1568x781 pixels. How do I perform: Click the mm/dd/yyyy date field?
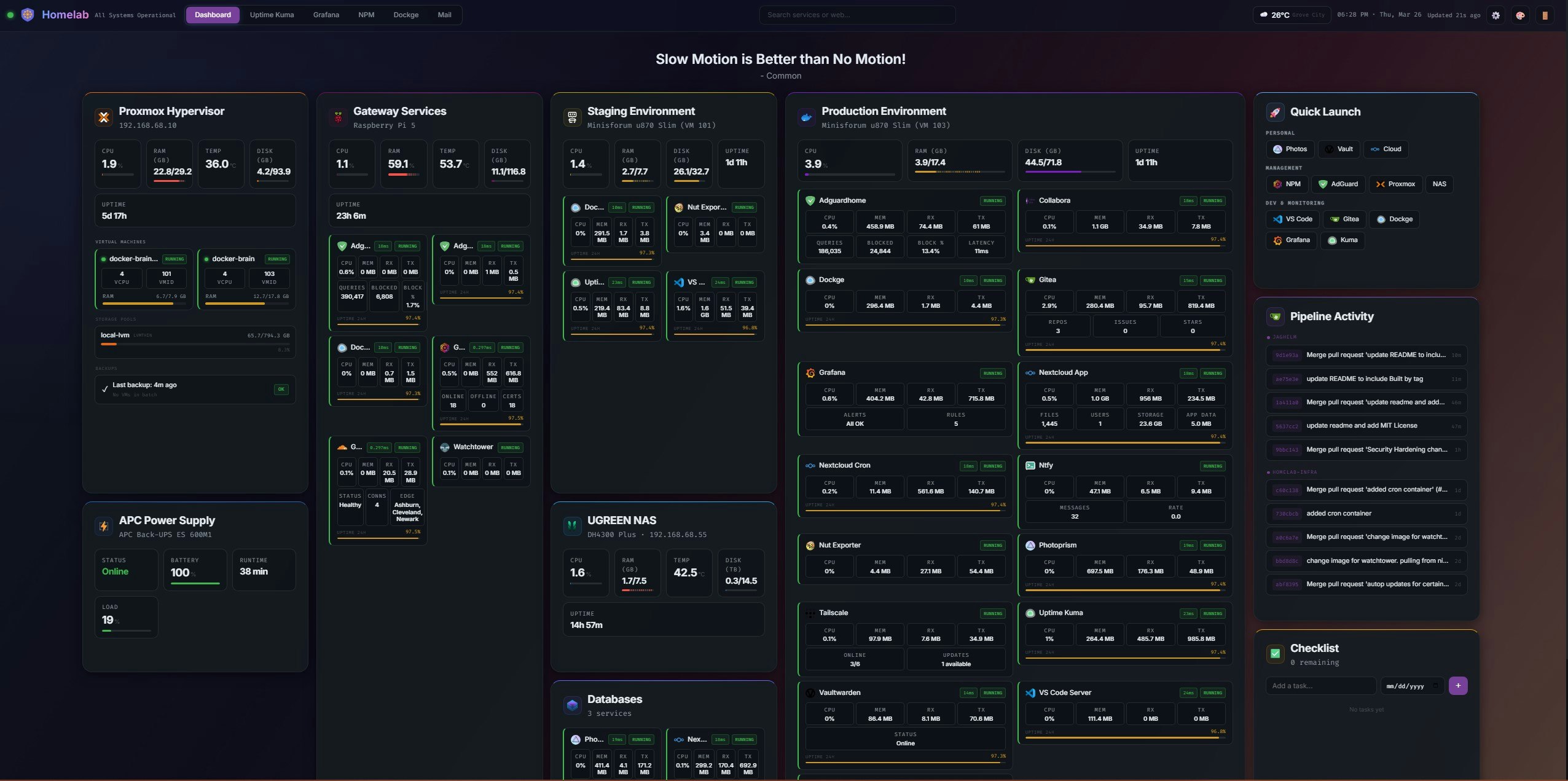1413,686
